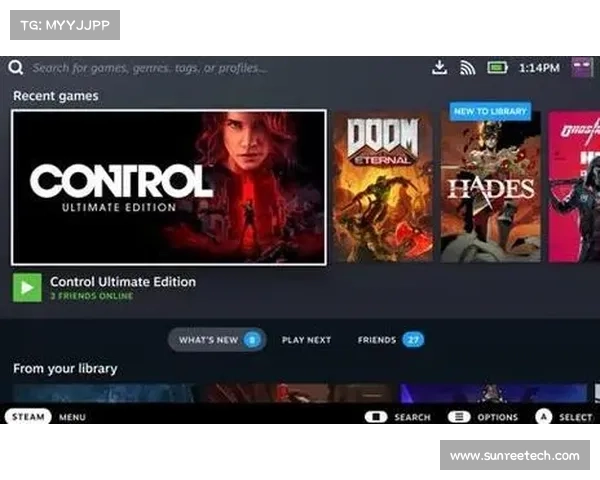Viewport: 600px width, 480px height.
Task: Click the clock showing 1:14PM
Action: (x=539, y=68)
